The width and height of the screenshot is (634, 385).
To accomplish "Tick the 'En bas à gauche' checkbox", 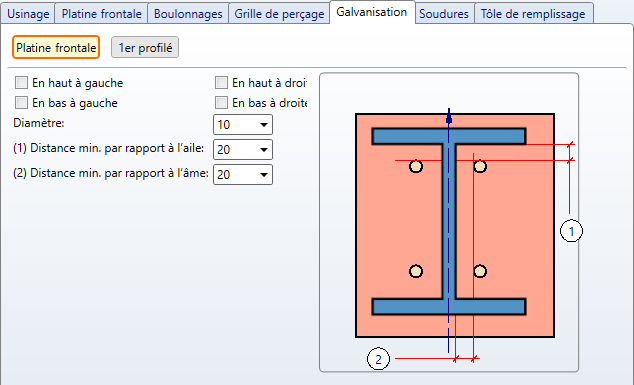I will tap(21, 102).
